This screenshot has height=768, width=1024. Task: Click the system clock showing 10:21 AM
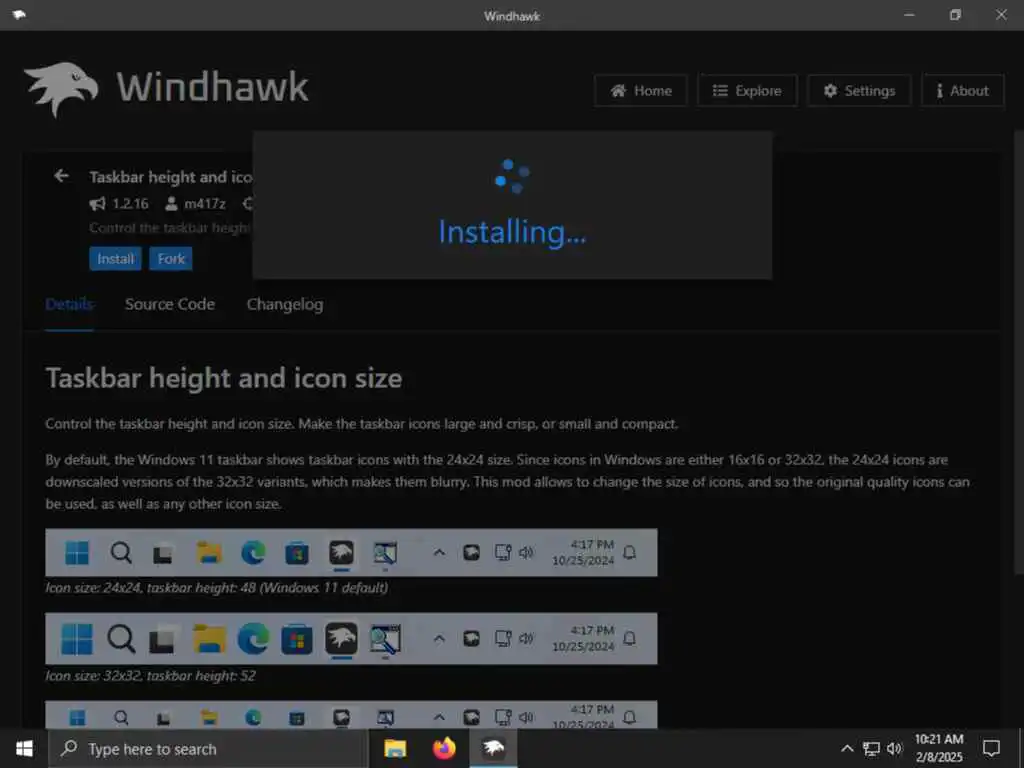point(938,748)
